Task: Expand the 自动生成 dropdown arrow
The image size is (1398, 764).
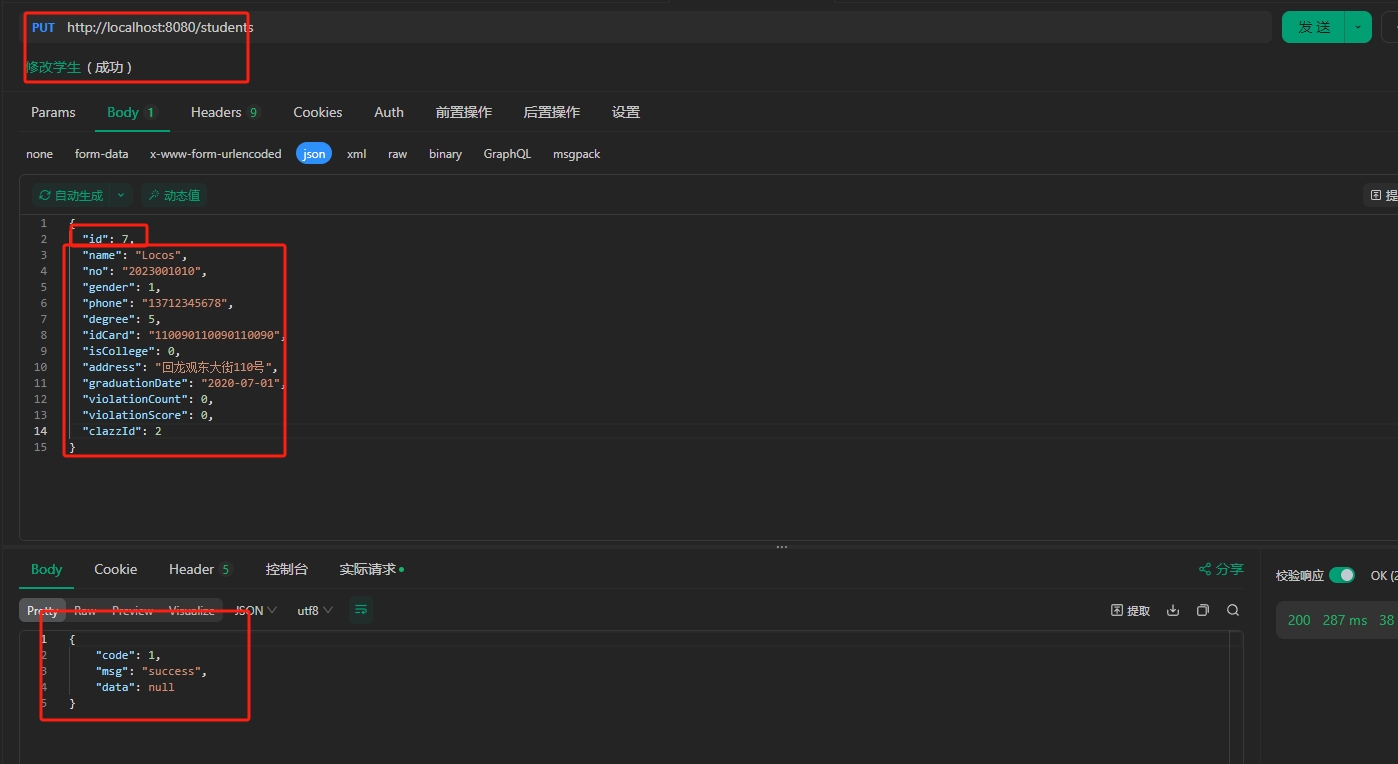Action: (121, 195)
